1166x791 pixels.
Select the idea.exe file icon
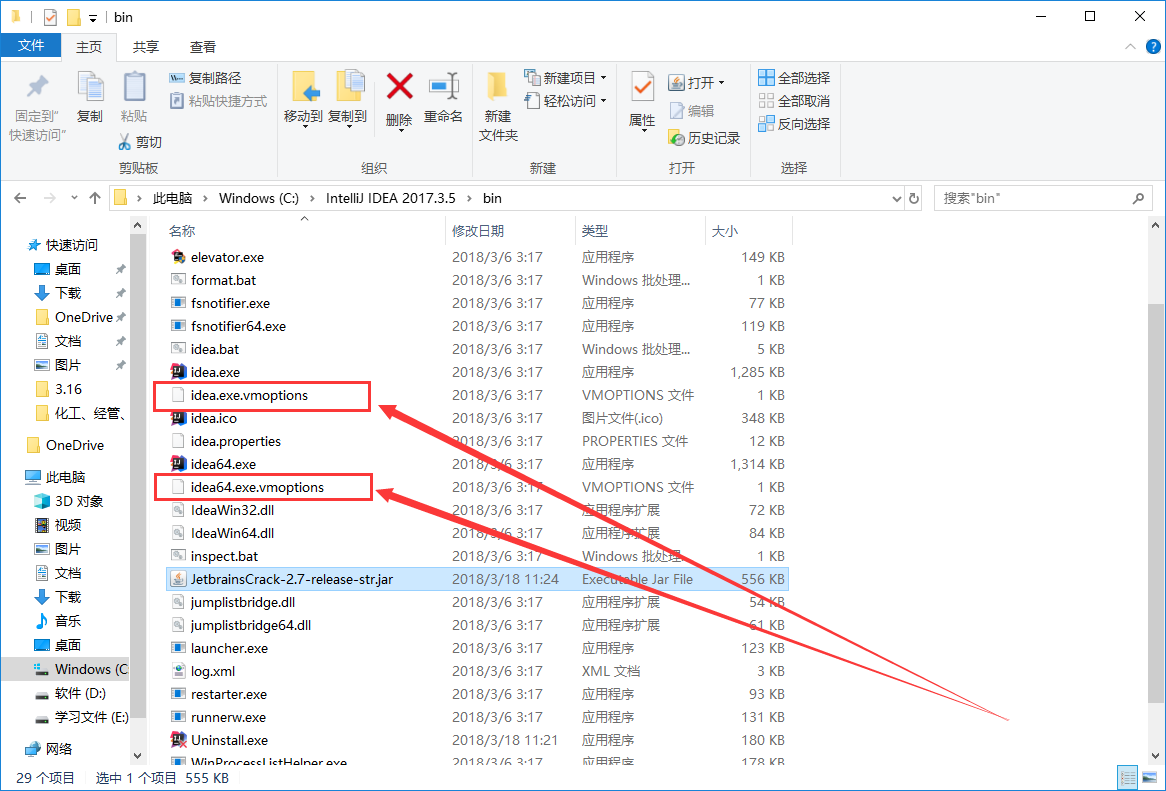pos(178,372)
